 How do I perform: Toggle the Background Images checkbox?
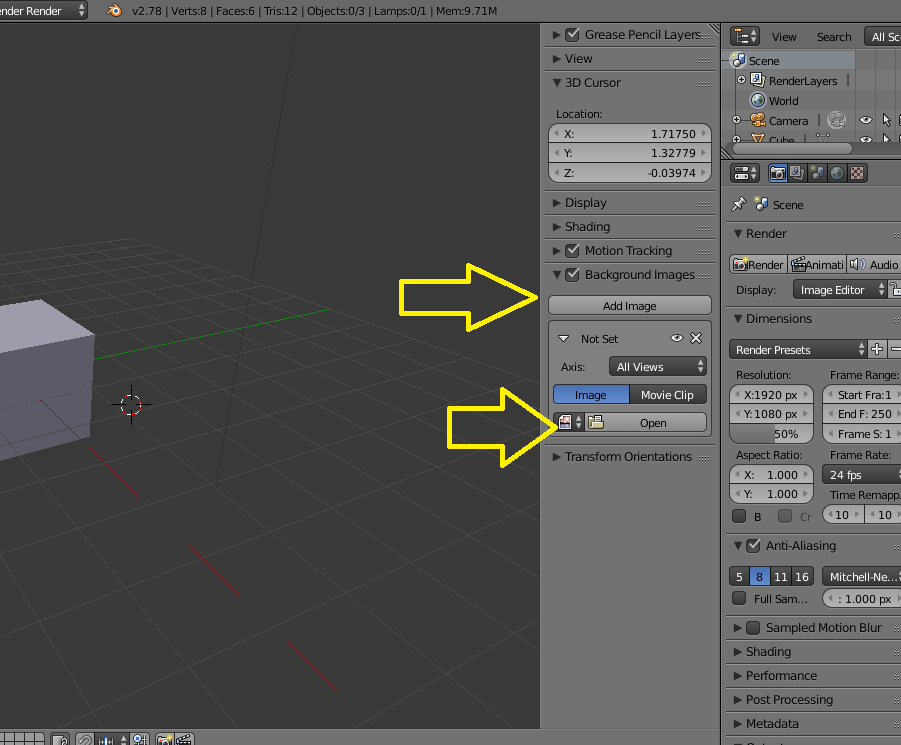572,275
